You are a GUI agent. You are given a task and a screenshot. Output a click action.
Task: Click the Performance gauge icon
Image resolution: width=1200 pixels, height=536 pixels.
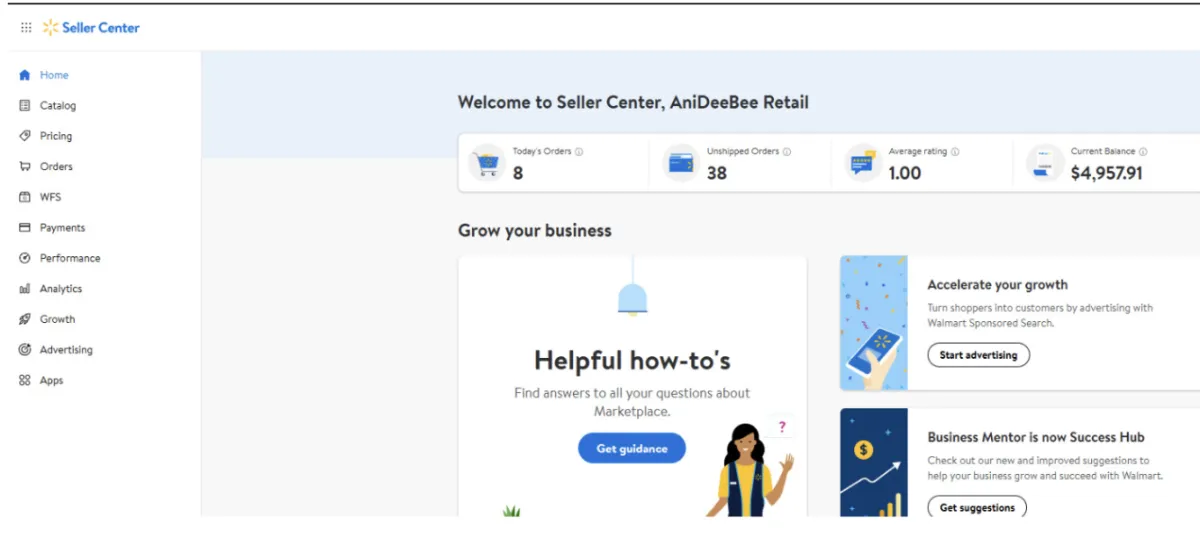(x=25, y=258)
